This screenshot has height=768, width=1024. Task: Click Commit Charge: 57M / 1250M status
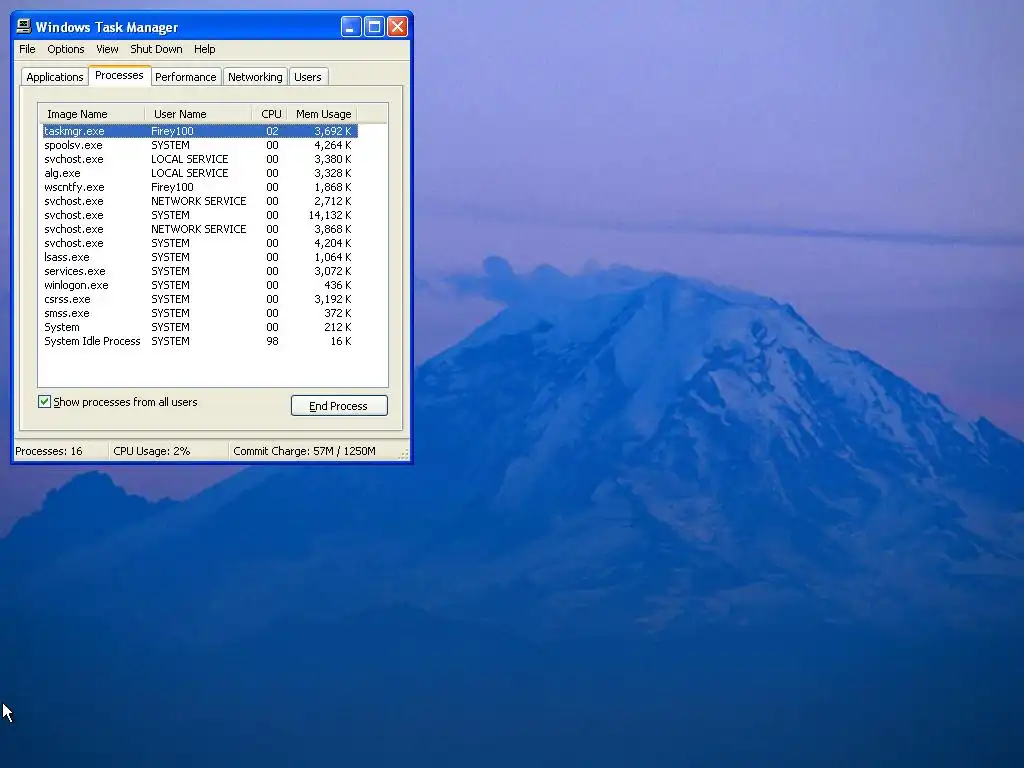(x=304, y=451)
